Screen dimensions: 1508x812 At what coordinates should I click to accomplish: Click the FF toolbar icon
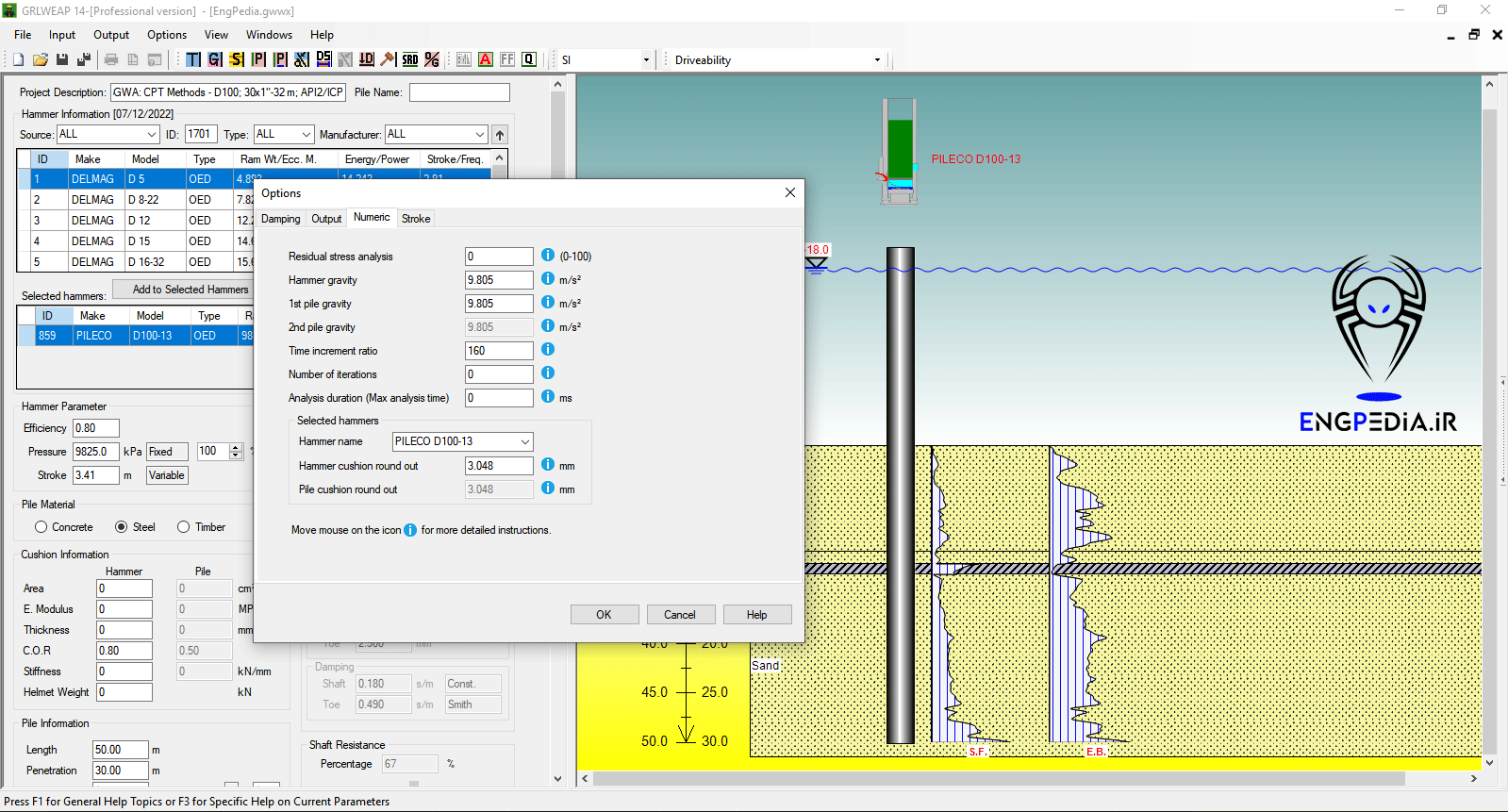507,59
